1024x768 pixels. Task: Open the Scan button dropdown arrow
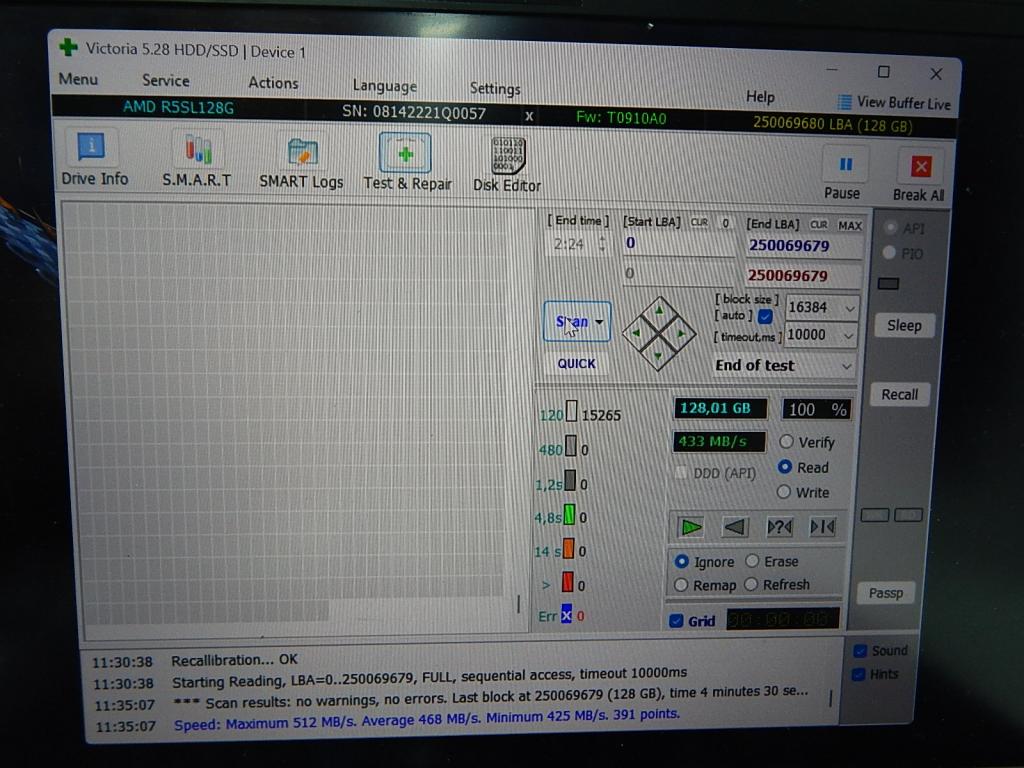[x=599, y=321]
